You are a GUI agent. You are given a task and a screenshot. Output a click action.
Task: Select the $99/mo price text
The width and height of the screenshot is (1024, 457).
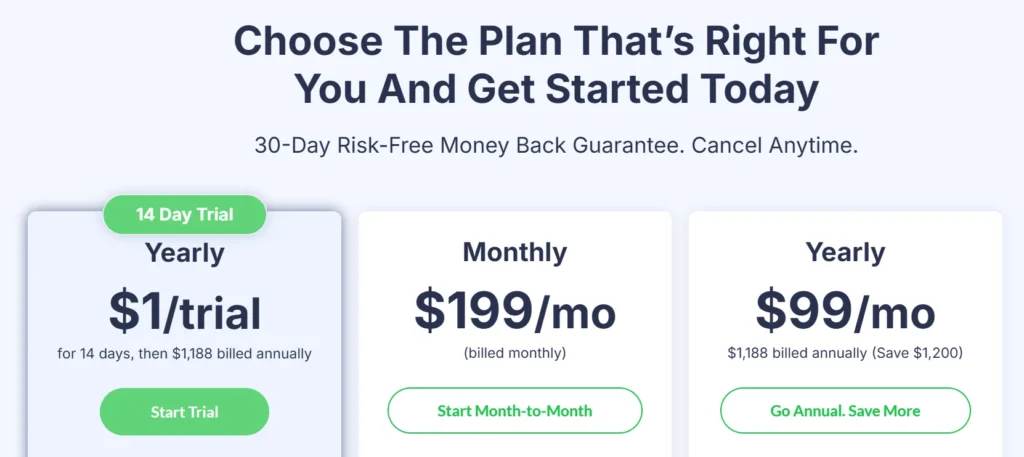pos(845,311)
